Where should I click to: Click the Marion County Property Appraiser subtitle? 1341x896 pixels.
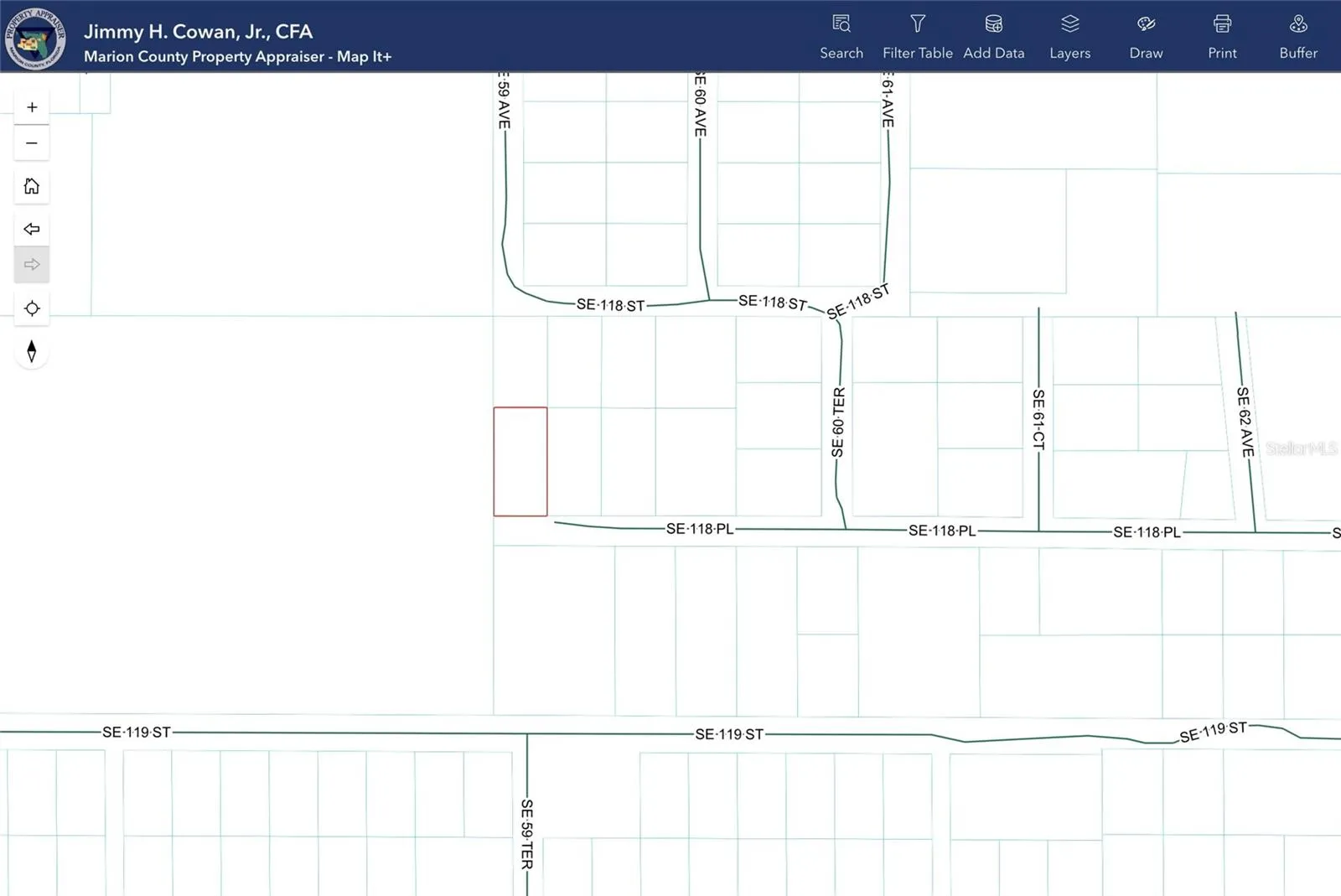coord(237,57)
